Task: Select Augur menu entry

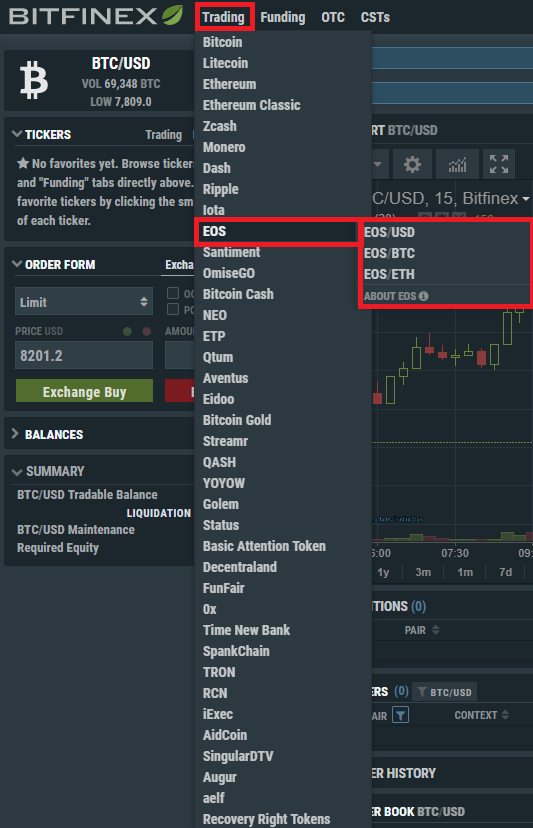Action: click(220, 777)
